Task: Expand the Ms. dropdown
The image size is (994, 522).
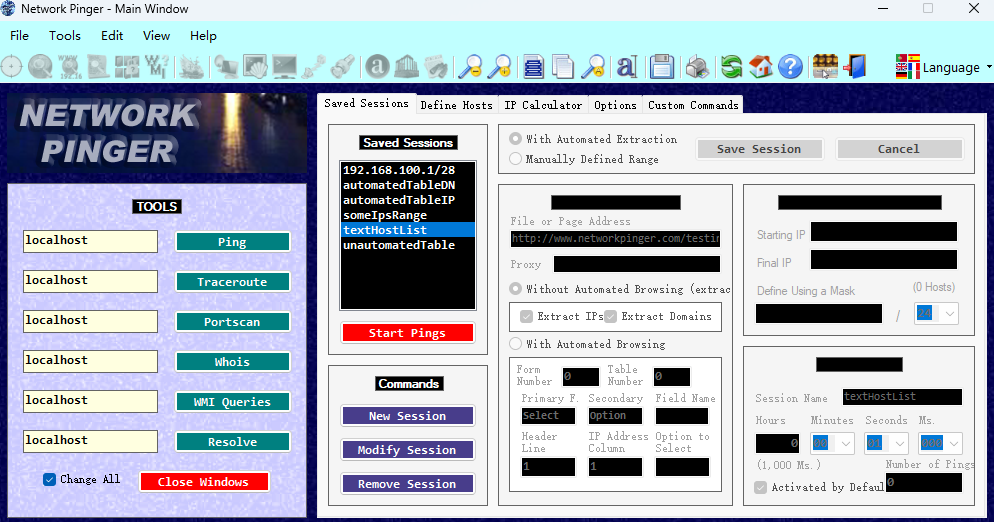Action: [x=954, y=443]
